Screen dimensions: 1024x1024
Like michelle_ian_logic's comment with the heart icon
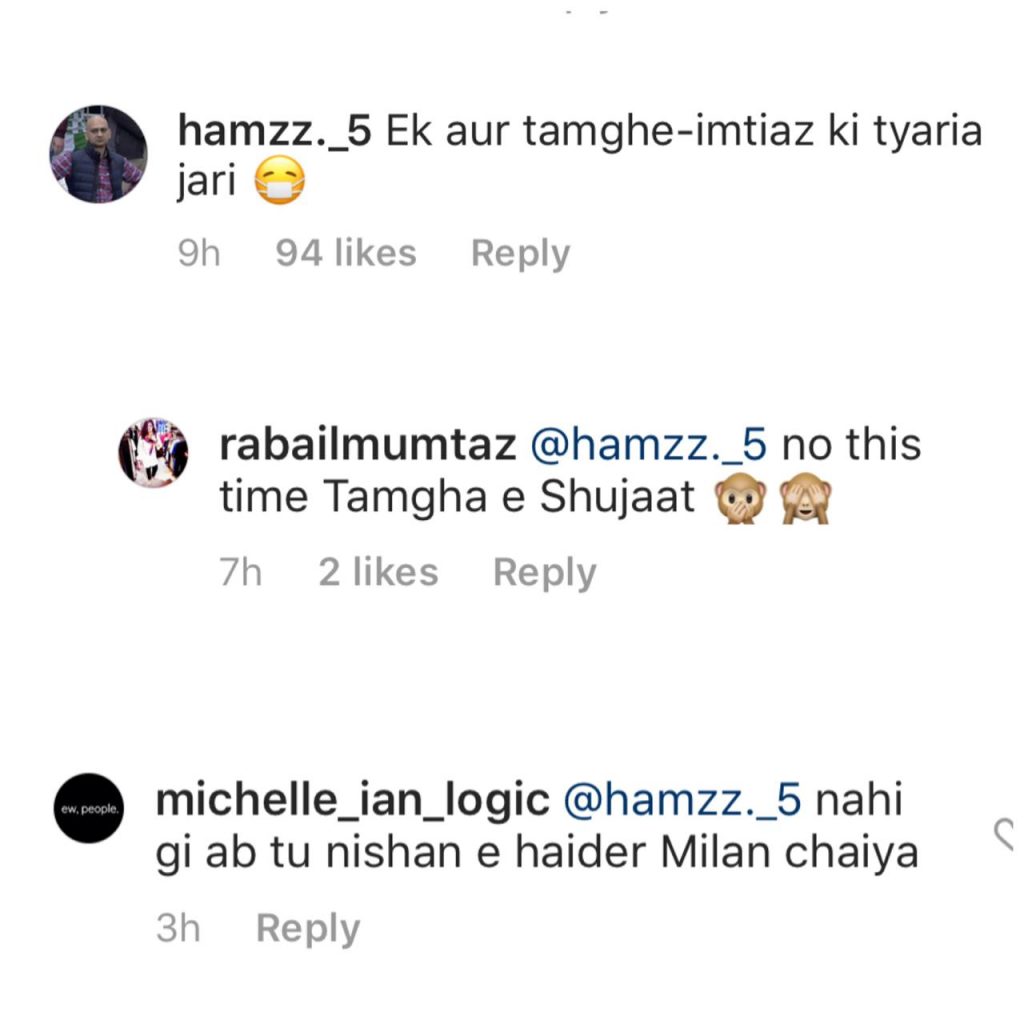pyautogui.click(x=1004, y=834)
